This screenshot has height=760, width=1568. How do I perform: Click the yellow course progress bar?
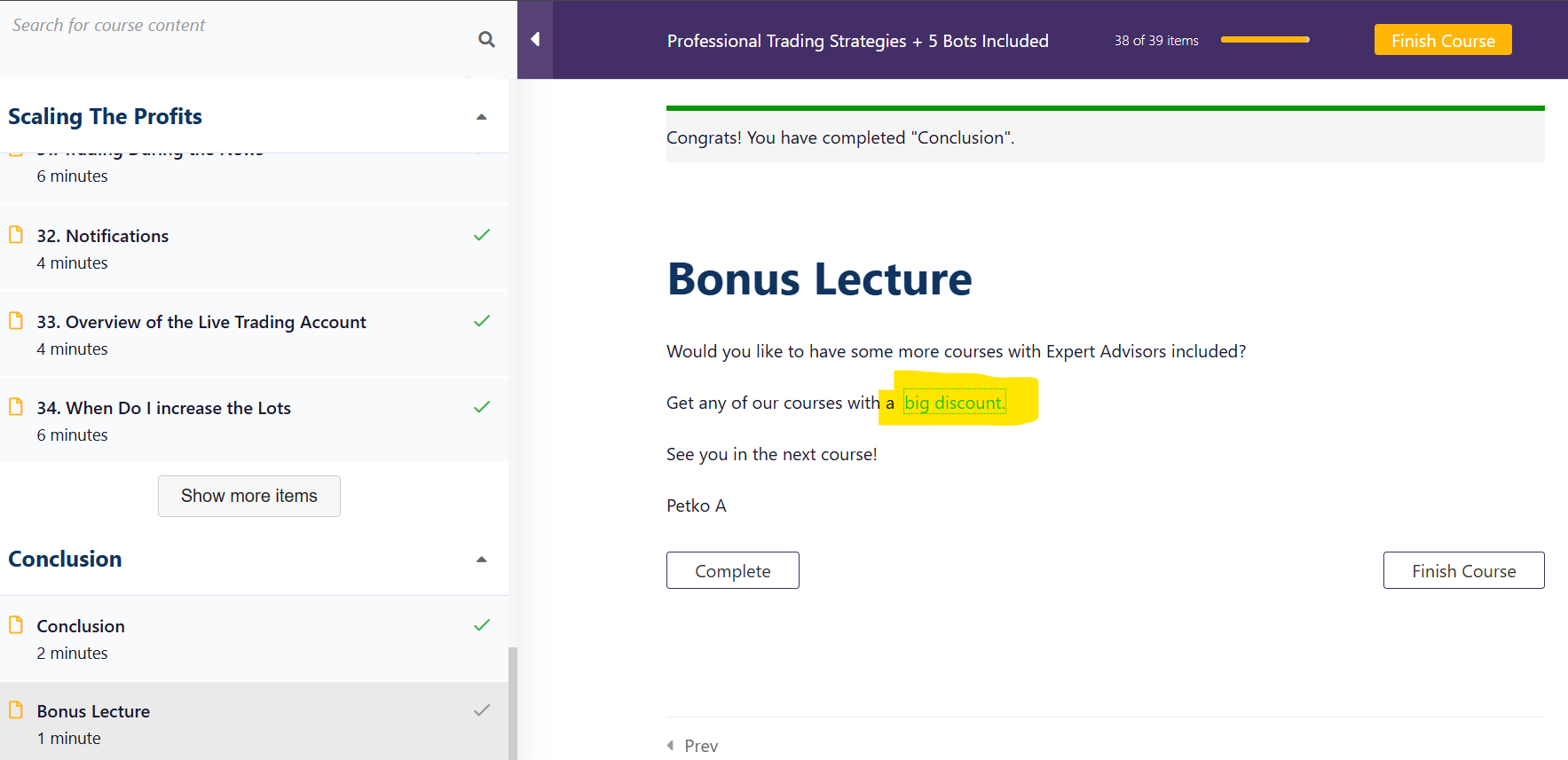[x=1265, y=40]
